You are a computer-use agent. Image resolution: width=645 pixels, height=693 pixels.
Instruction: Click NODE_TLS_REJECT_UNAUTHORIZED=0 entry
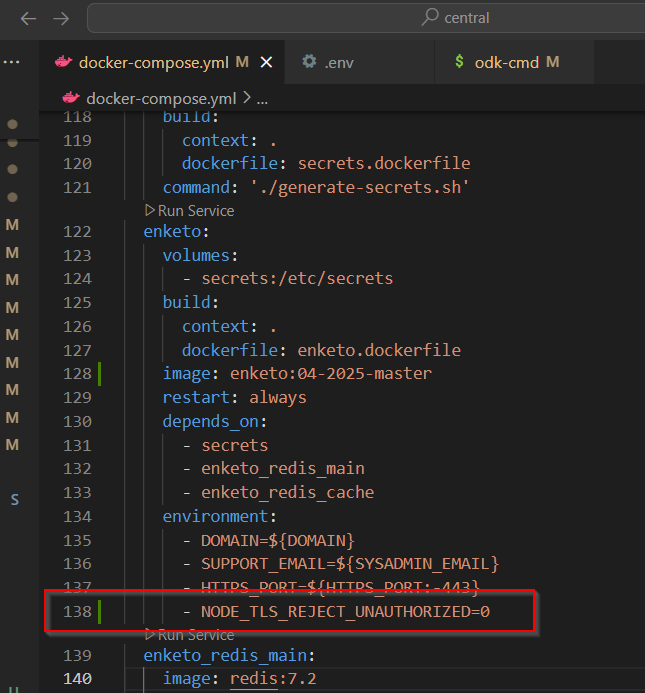[345, 612]
